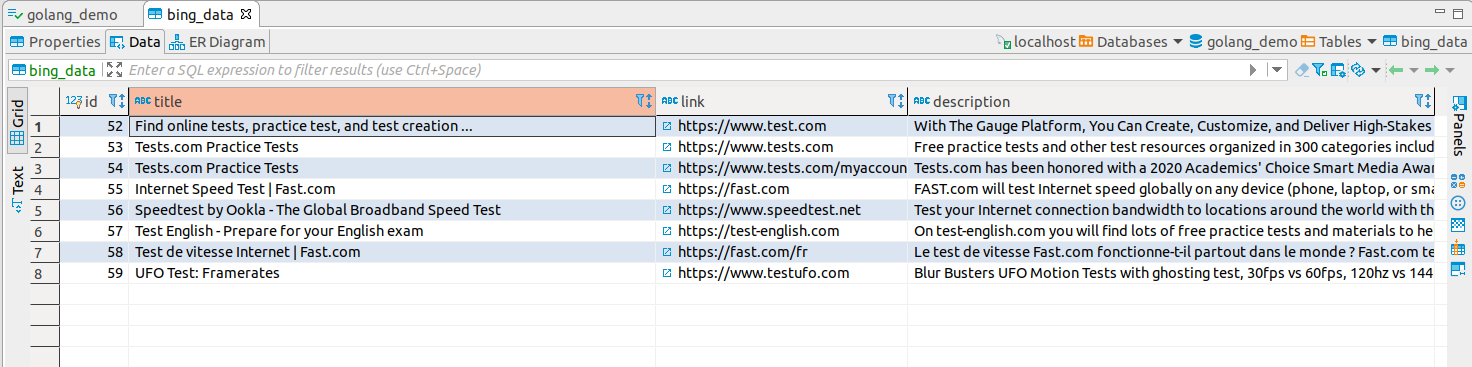The image size is (1472, 367).
Task: Click the green forward navigation arrow
Action: (1432, 70)
